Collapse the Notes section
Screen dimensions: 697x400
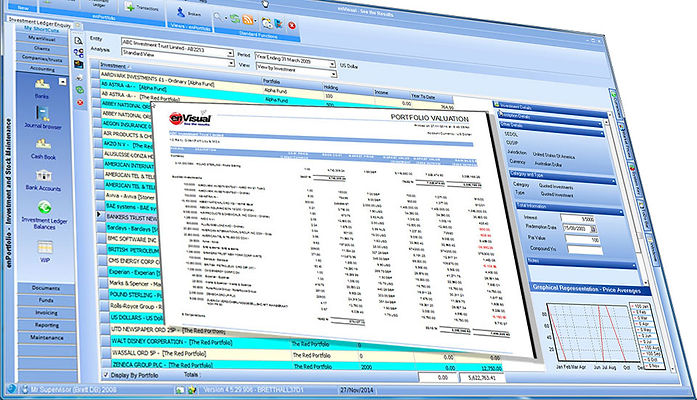[633, 266]
